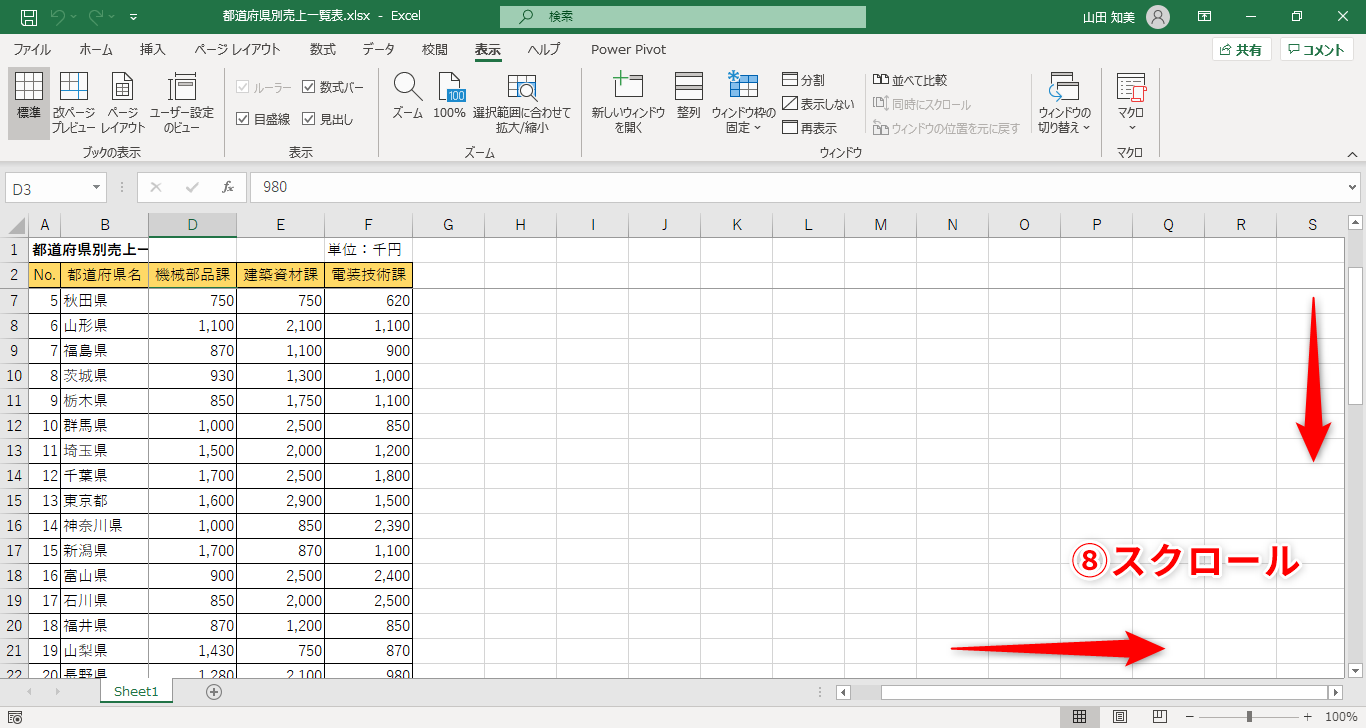This screenshot has height=728, width=1366.
Task: Open Quick Access Toolbar customize dropdown
Action: [x=134, y=17]
